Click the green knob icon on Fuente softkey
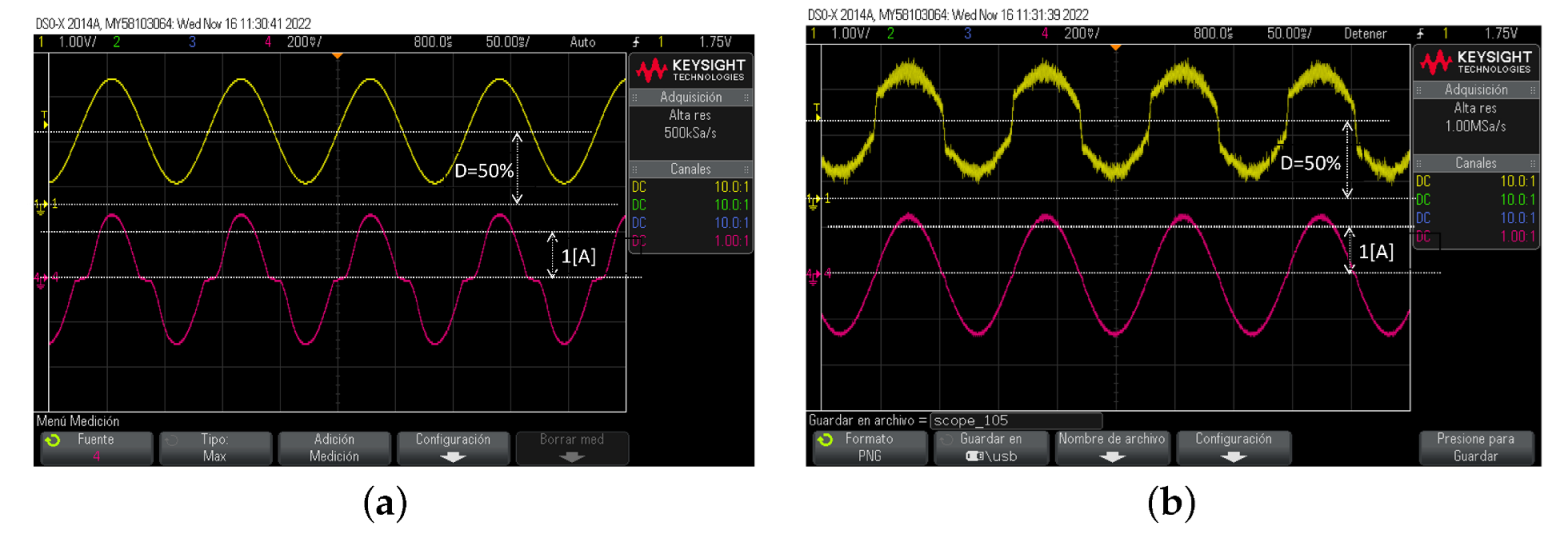 [x=53, y=439]
